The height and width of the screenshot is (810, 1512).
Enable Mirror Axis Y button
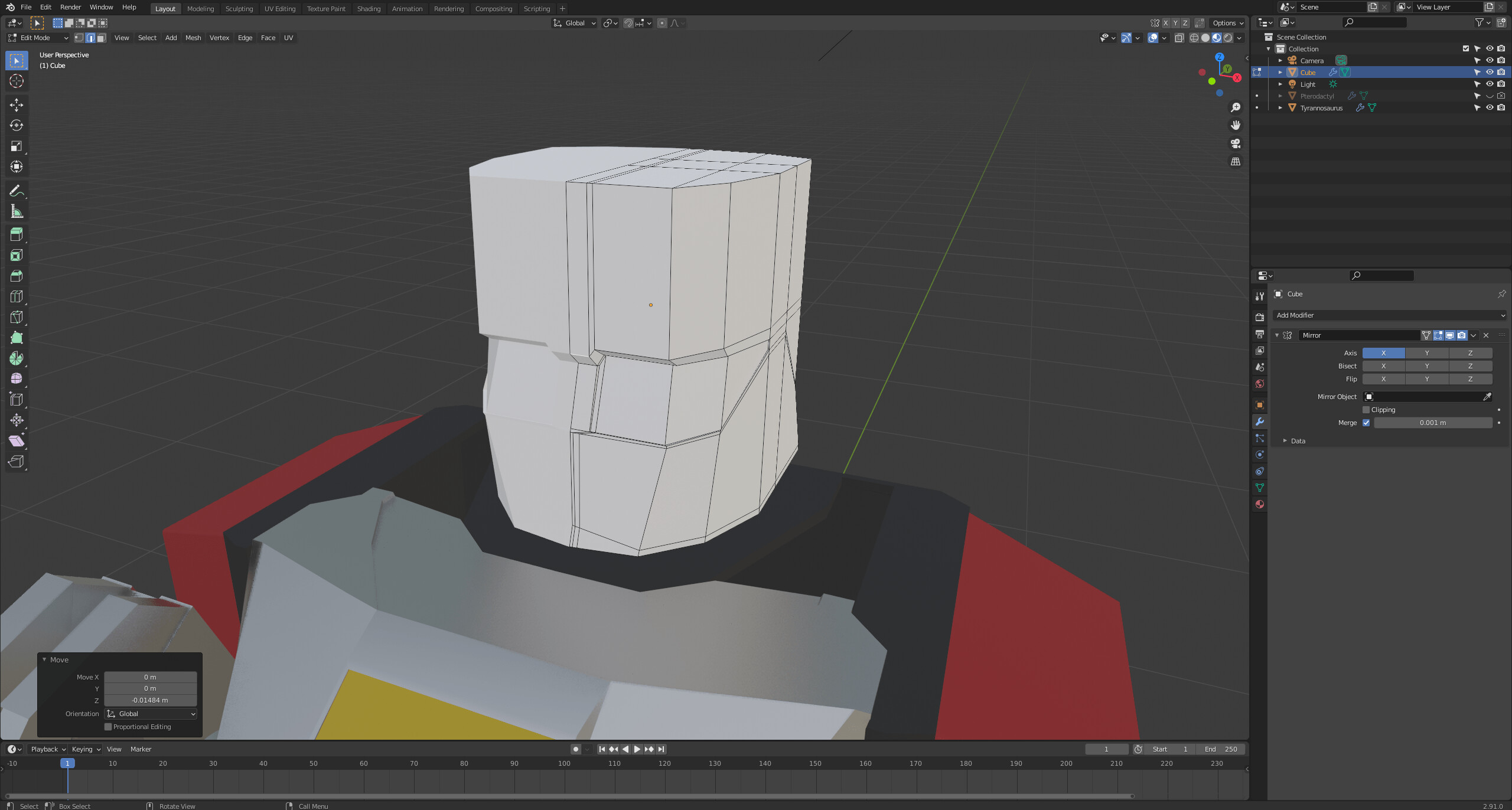1427,353
